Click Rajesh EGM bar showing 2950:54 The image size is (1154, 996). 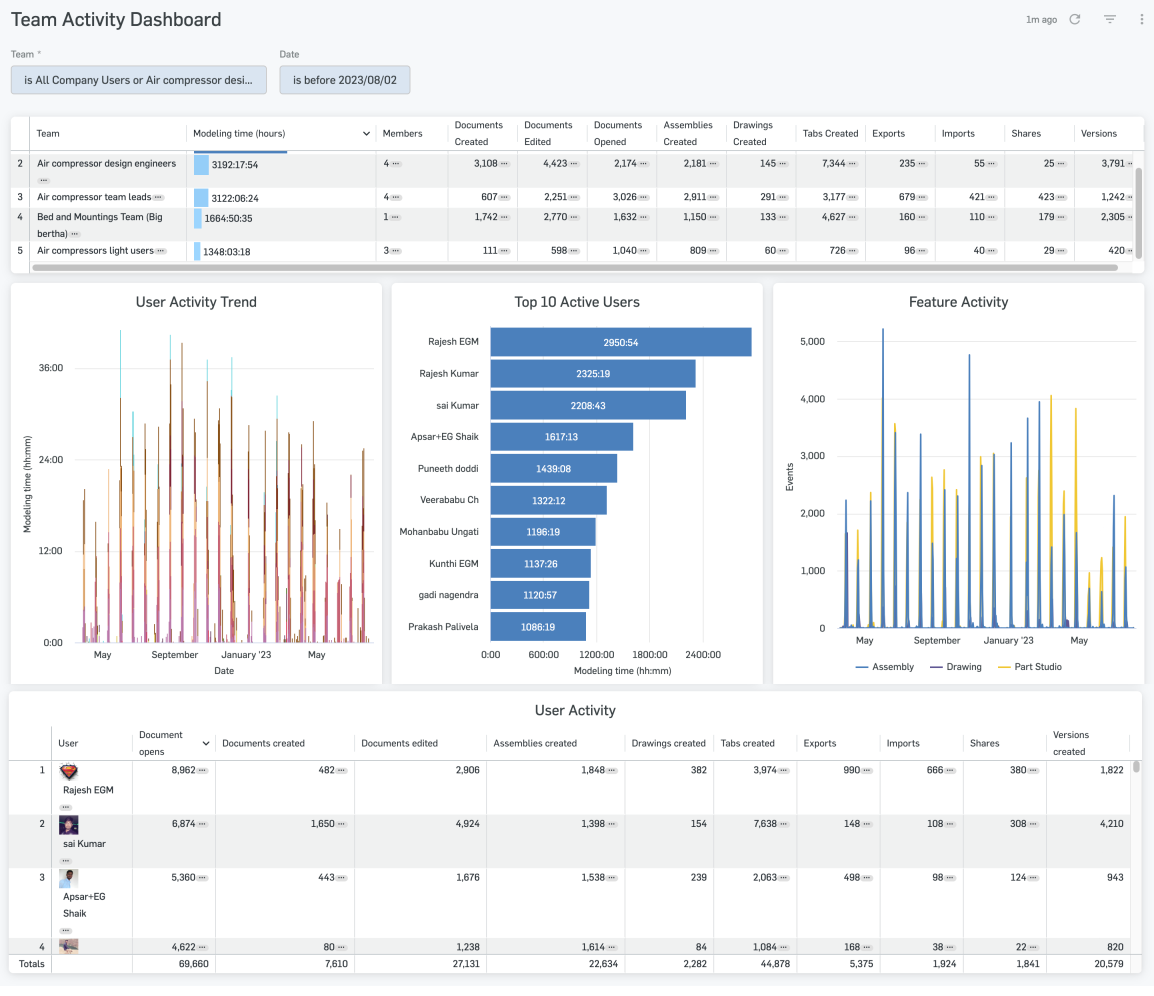click(620, 342)
